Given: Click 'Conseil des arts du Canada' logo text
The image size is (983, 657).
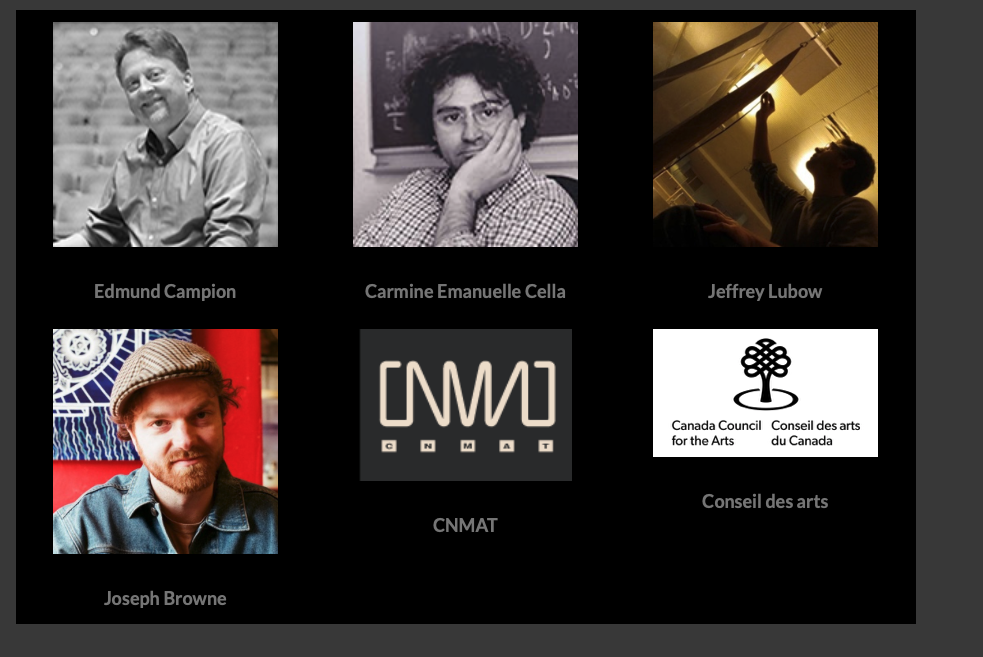Looking at the screenshot, I should click(x=815, y=433).
